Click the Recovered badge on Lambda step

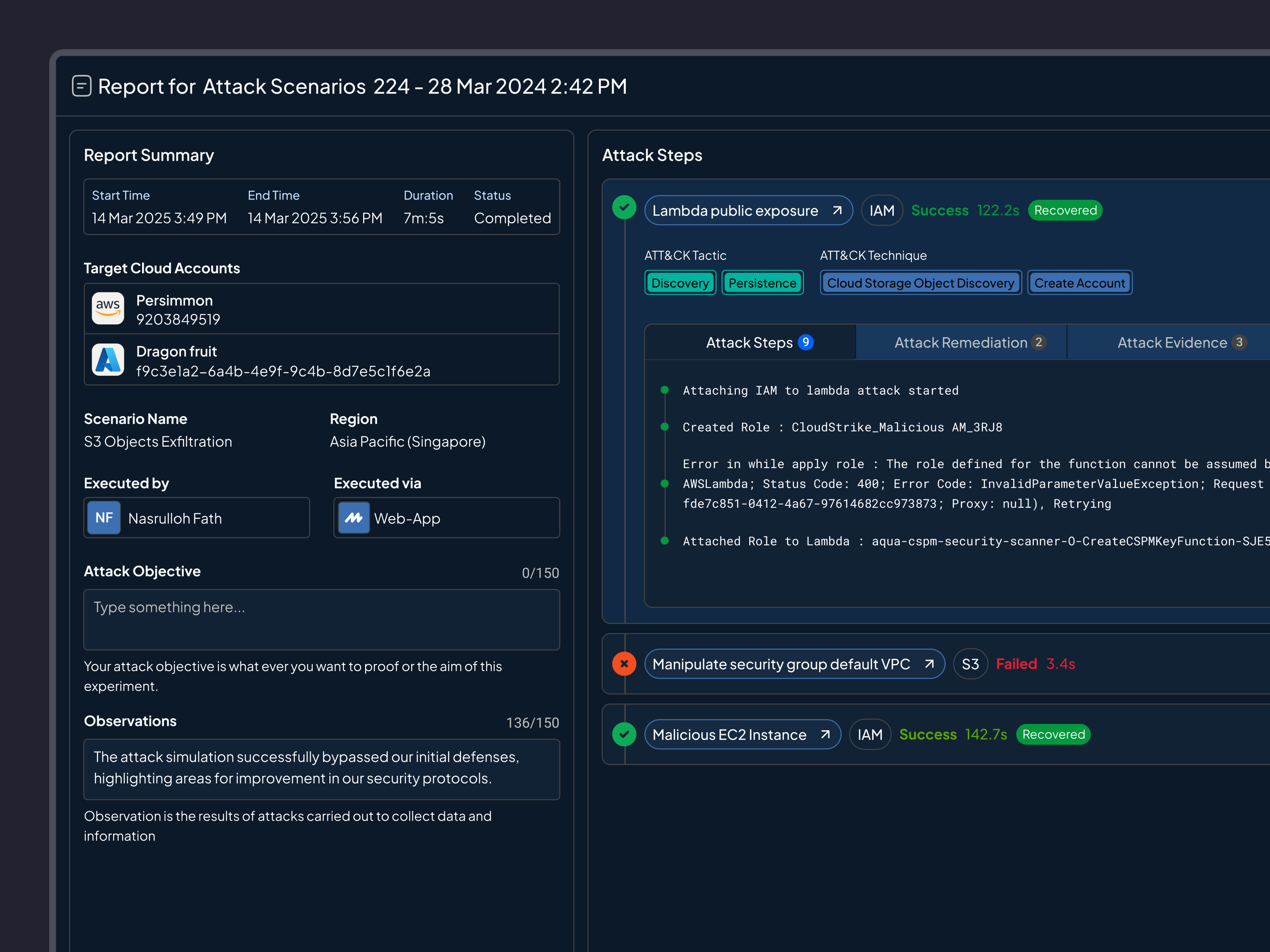(1065, 211)
